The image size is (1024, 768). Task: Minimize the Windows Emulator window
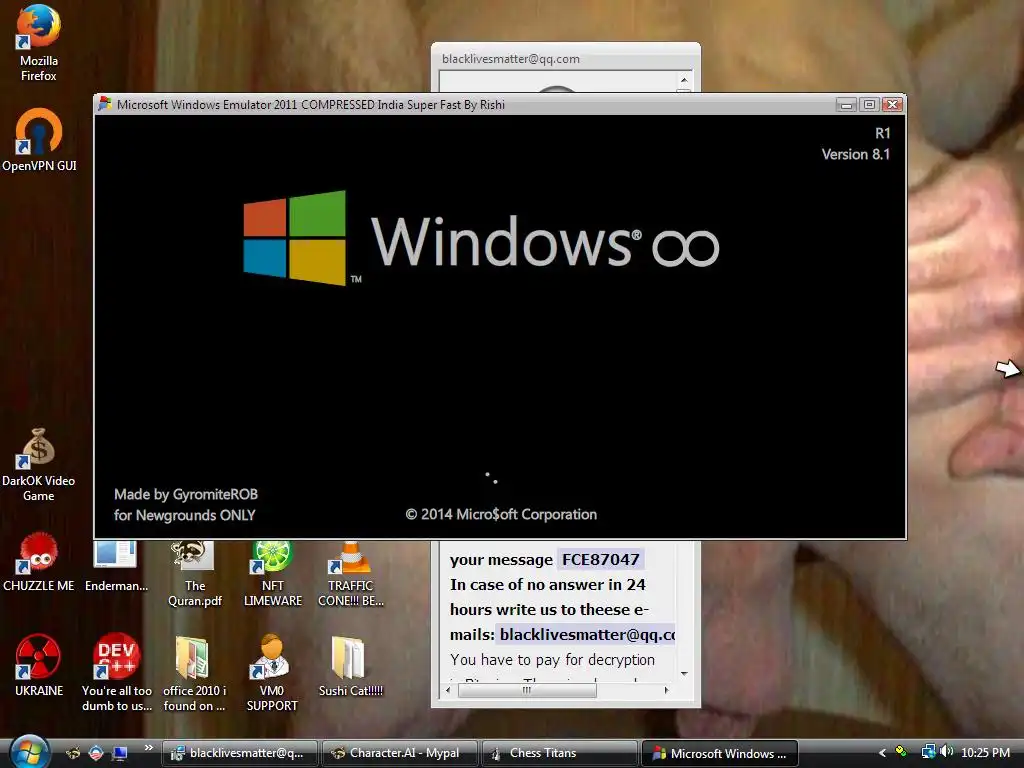pyautogui.click(x=846, y=104)
